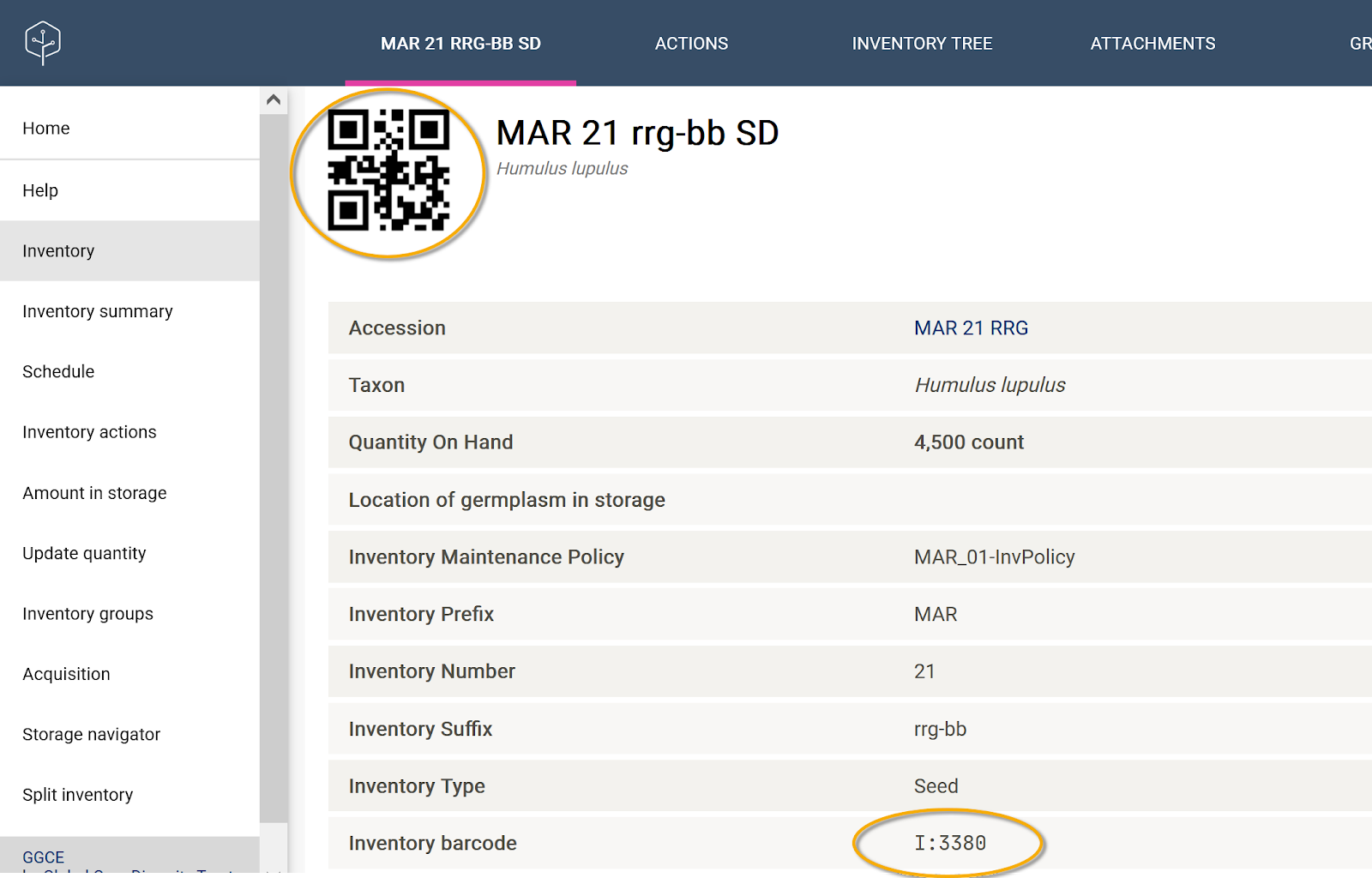The height and width of the screenshot is (878, 1372).
Task: Click the rrg-bb inventory suffix value
Action: tap(940, 730)
